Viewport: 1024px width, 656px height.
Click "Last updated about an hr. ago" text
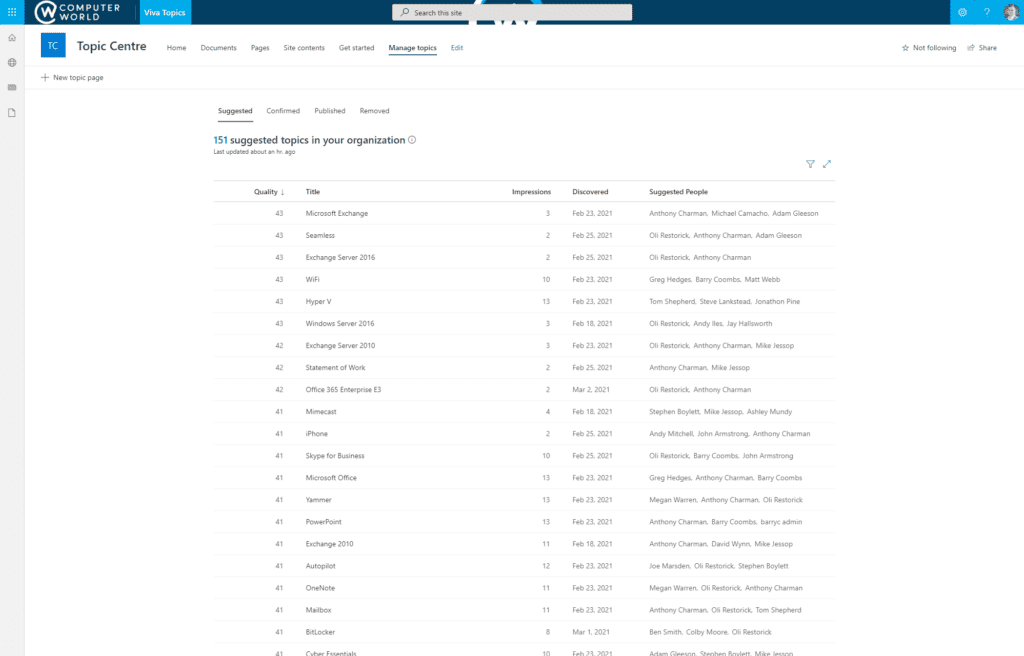(254, 152)
